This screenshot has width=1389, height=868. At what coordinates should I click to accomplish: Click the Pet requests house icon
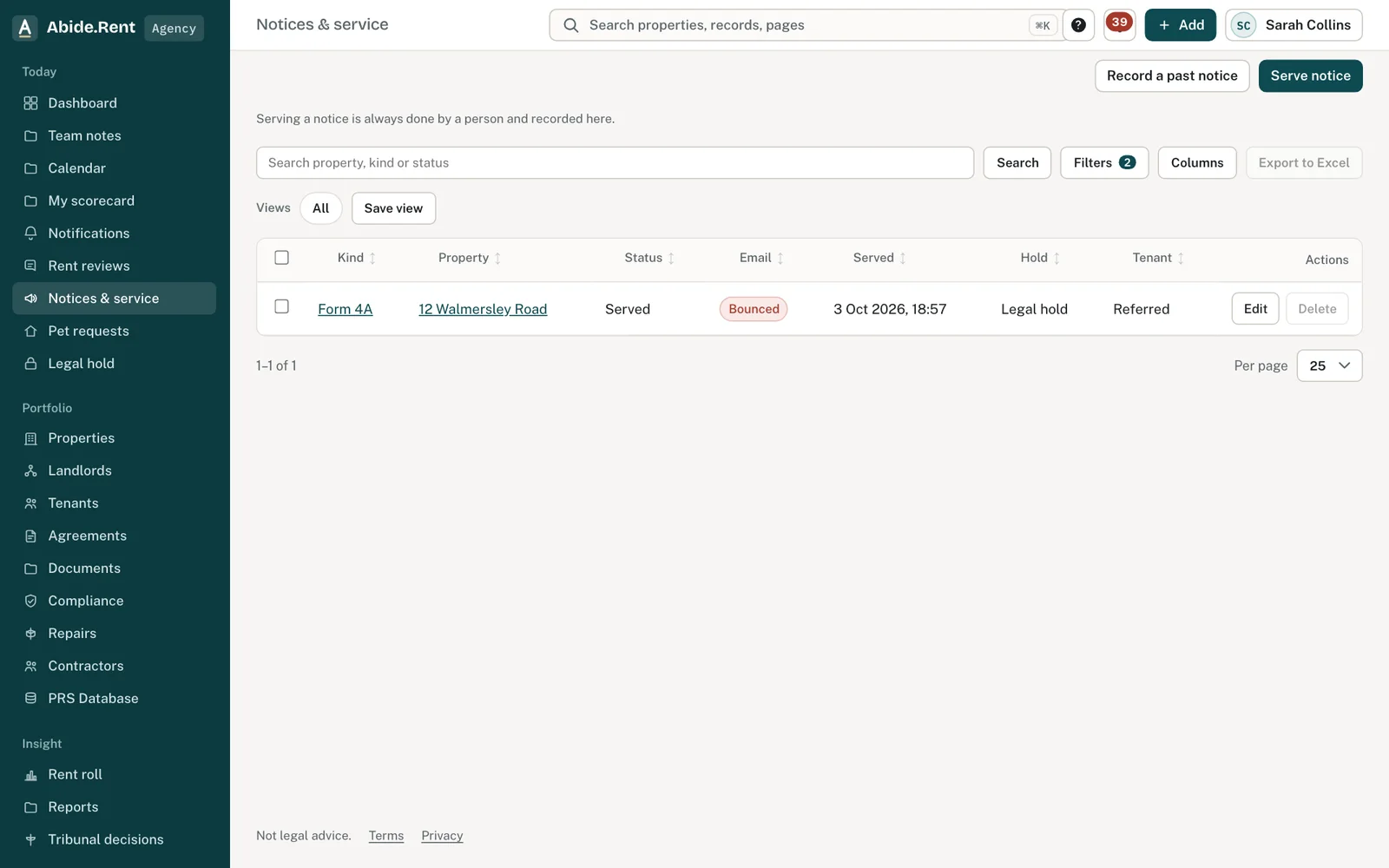[x=30, y=331]
